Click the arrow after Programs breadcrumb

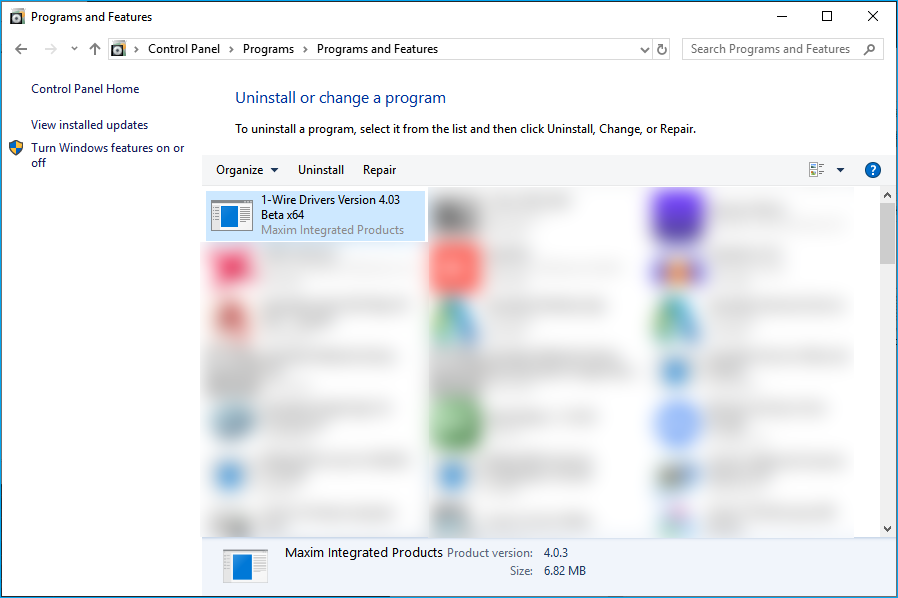click(305, 50)
